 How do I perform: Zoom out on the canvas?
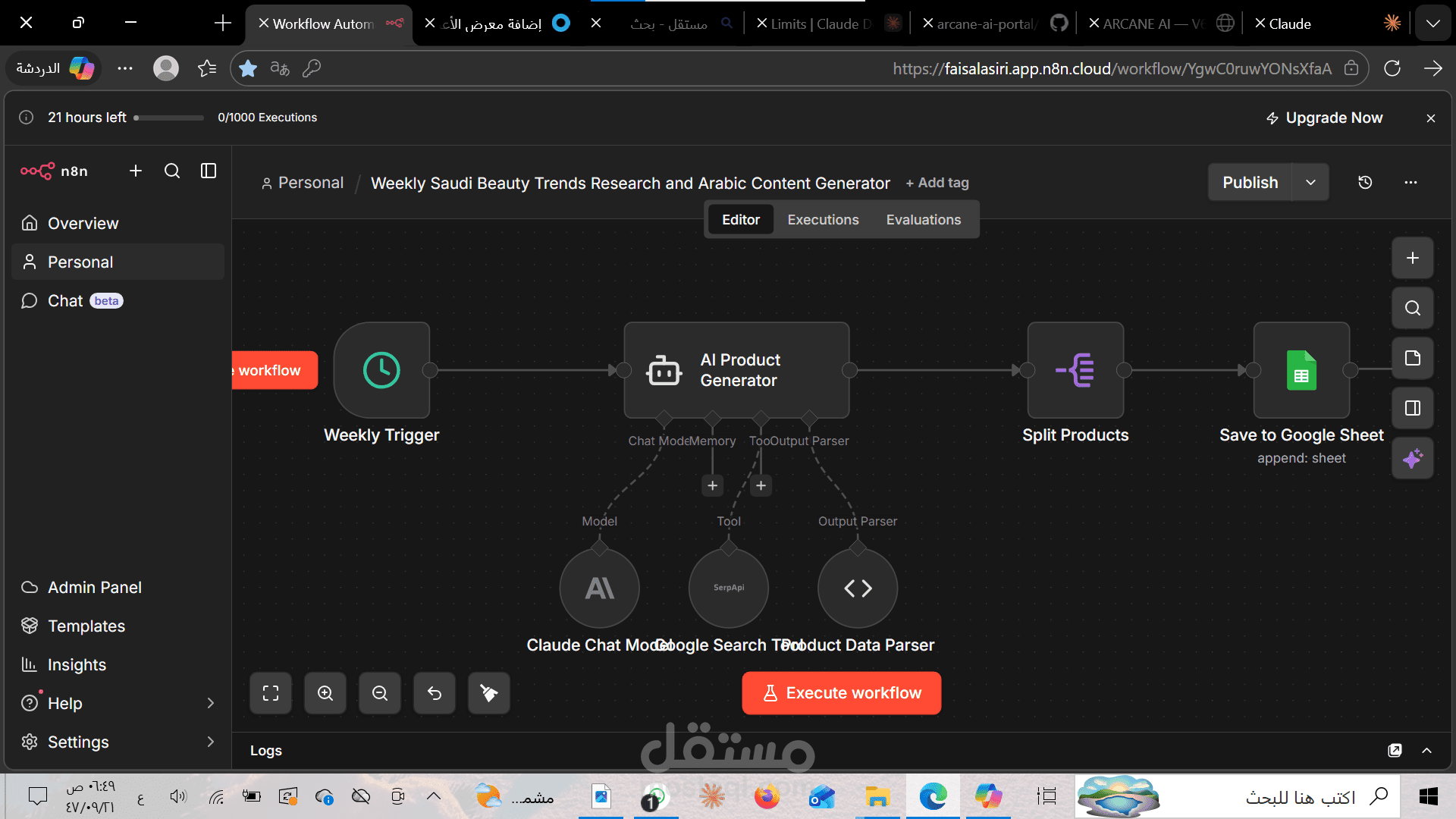tap(380, 693)
